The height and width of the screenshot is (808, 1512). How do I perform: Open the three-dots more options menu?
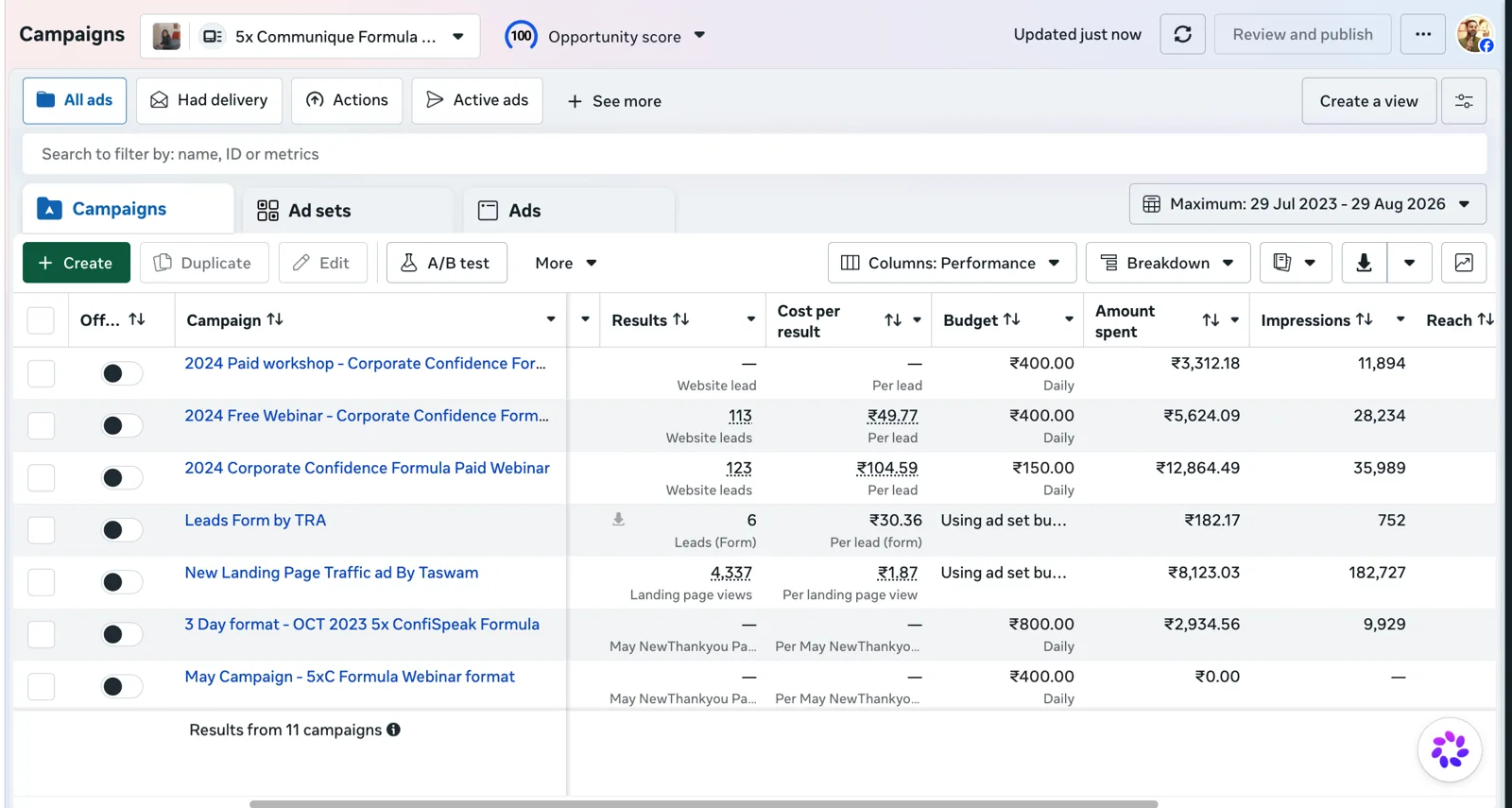1422,35
